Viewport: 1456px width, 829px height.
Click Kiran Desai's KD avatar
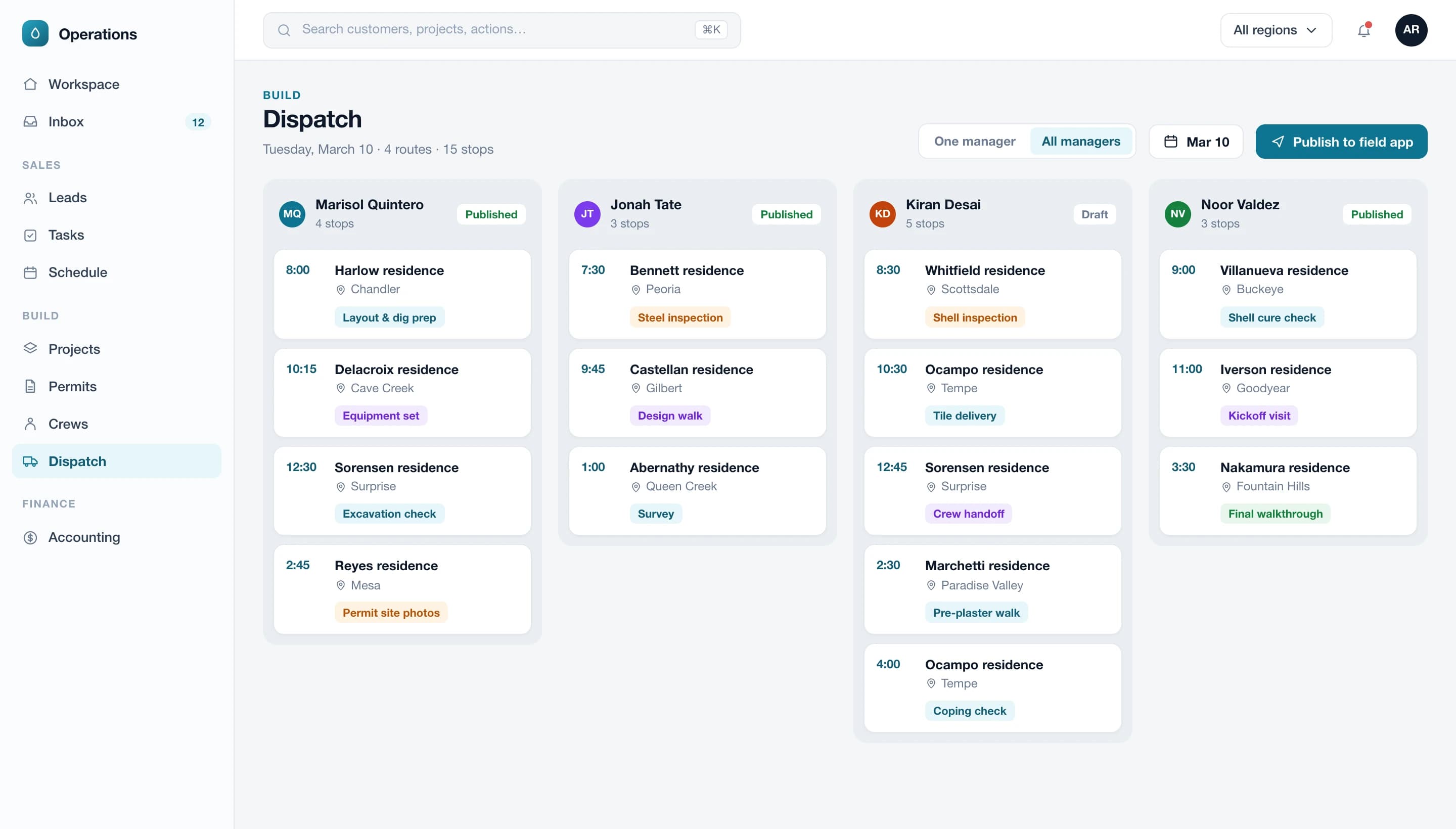tap(882, 214)
